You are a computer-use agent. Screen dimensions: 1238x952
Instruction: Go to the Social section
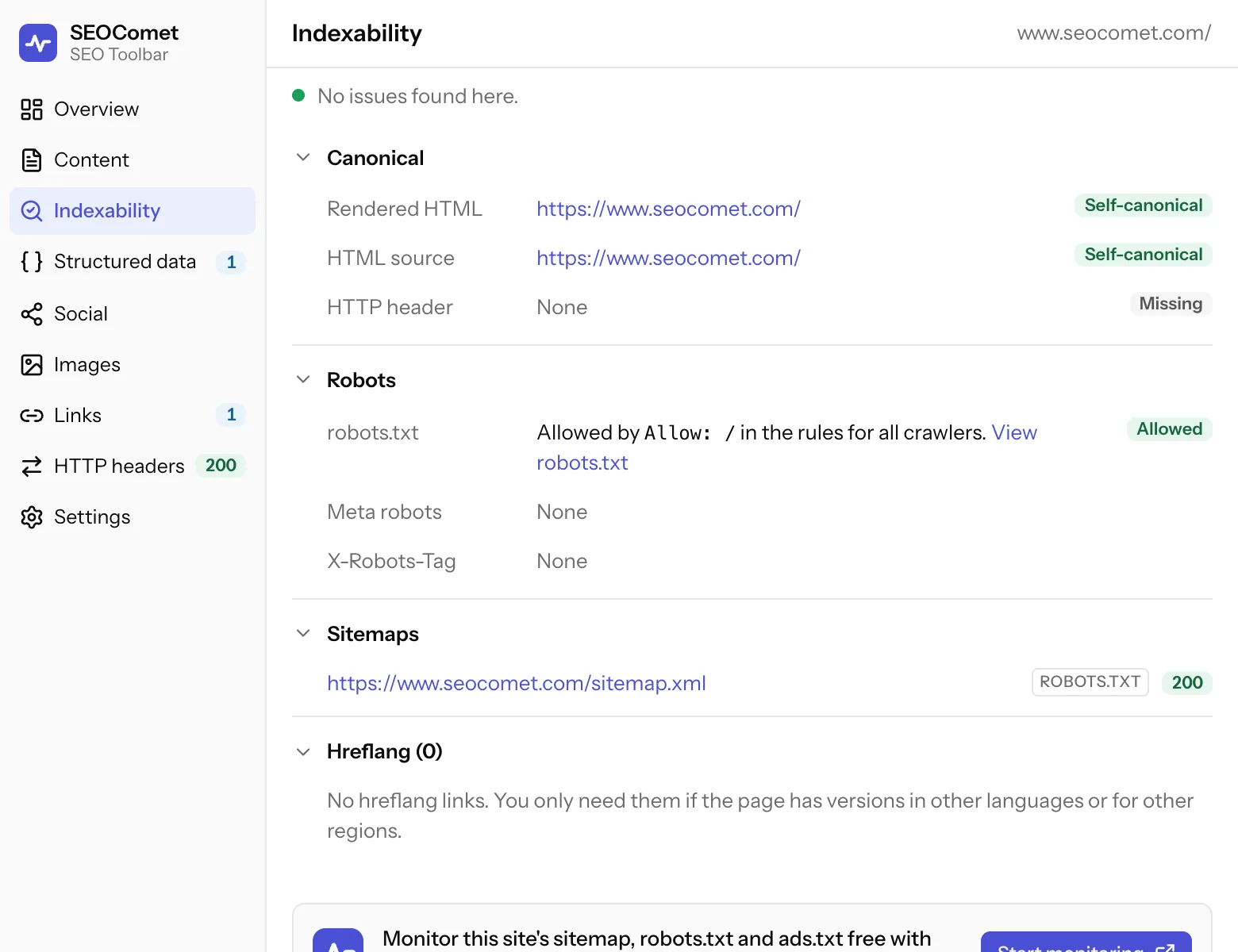click(133, 314)
